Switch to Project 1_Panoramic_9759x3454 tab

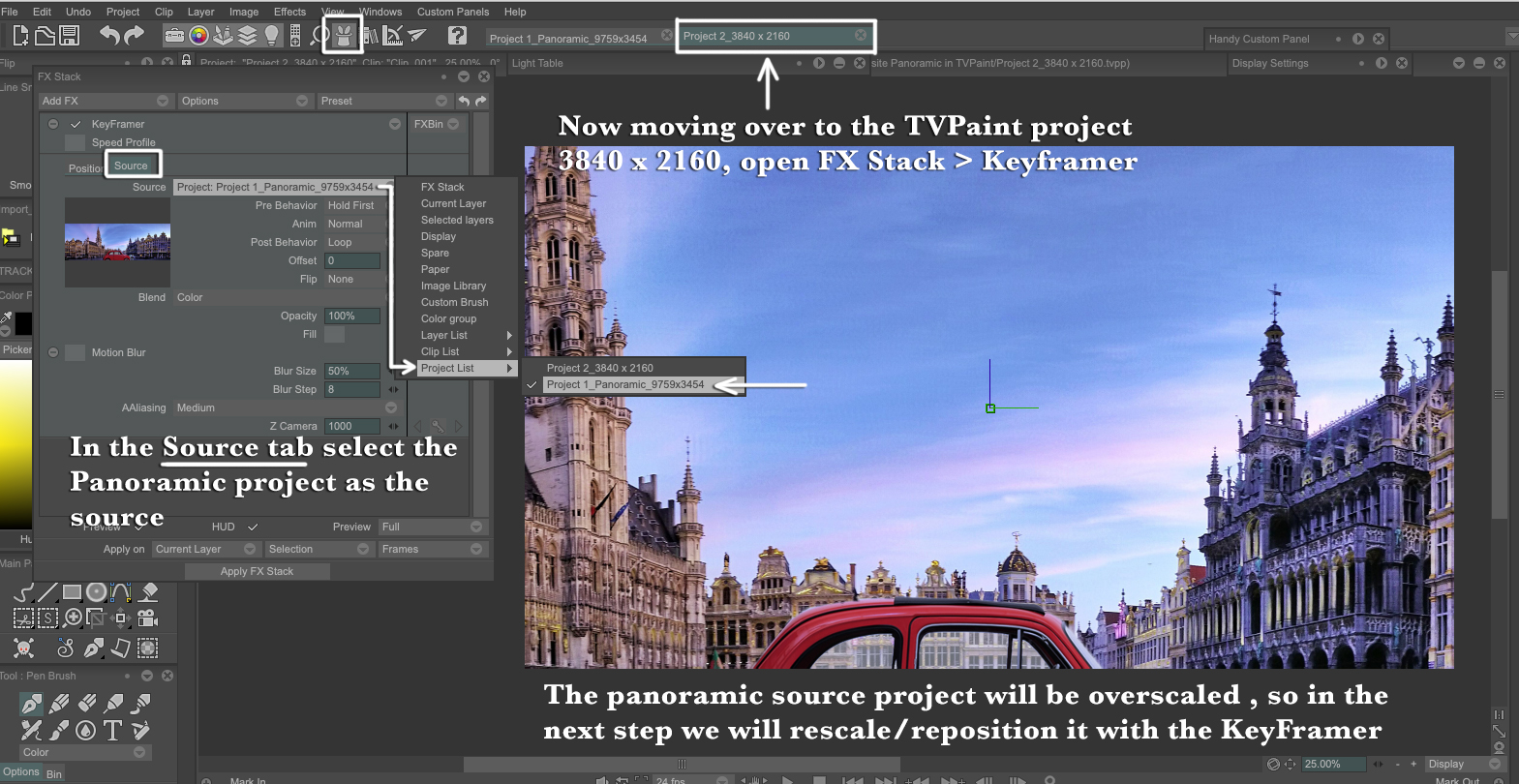pyautogui.click(x=578, y=38)
